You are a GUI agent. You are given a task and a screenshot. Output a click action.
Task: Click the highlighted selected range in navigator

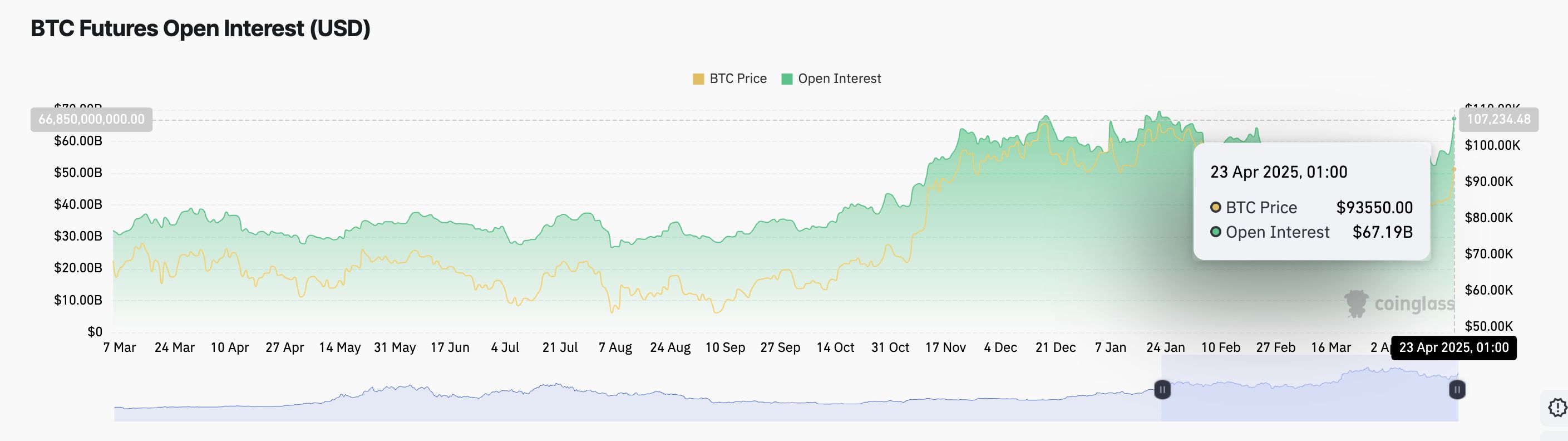tap(1309, 396)
